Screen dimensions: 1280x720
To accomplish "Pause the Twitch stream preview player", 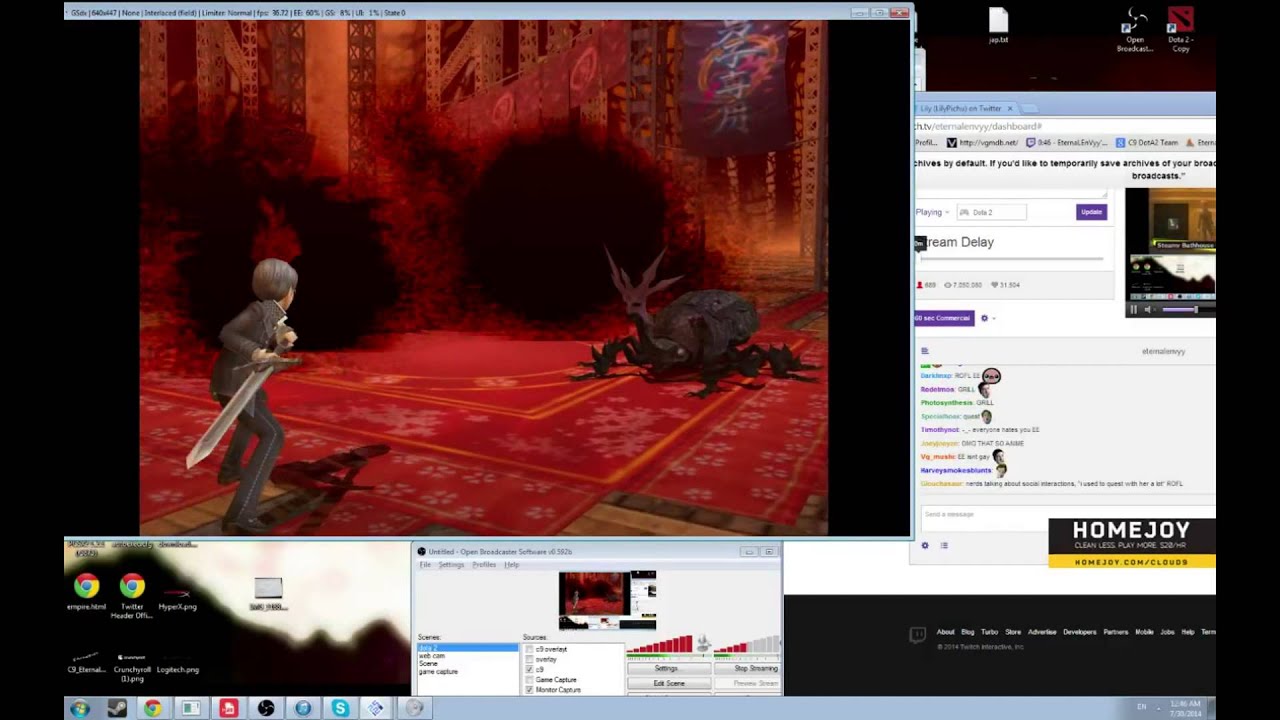I will 1133,309.
